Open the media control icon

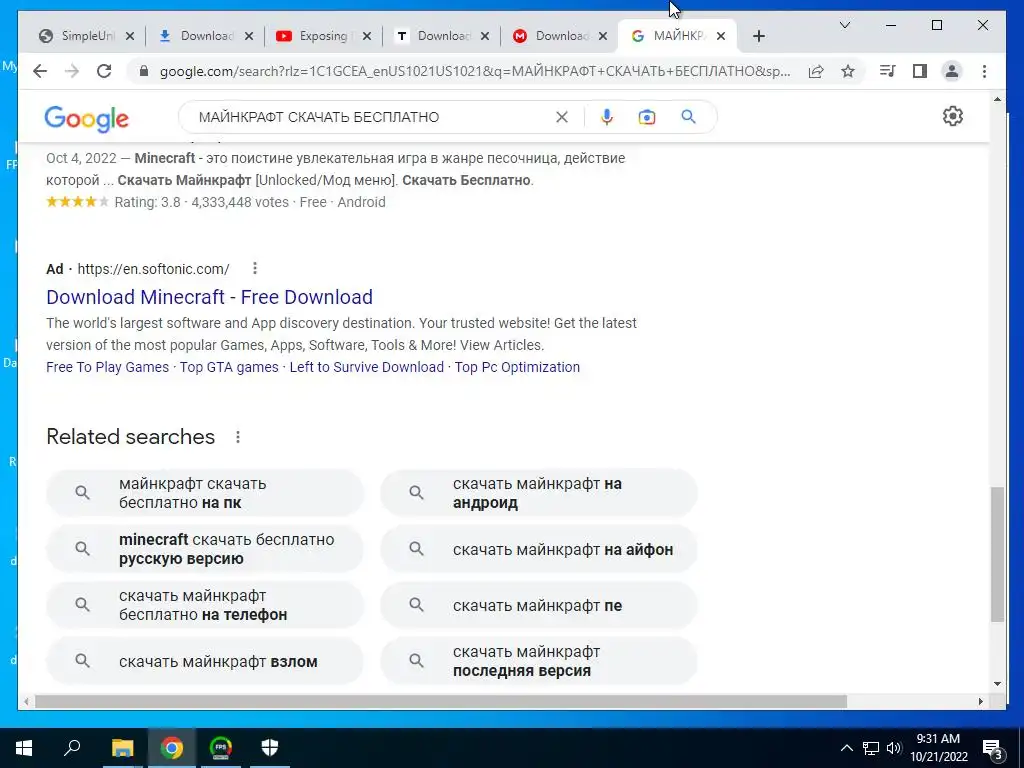pyautogui.click(x=888, y=71)
